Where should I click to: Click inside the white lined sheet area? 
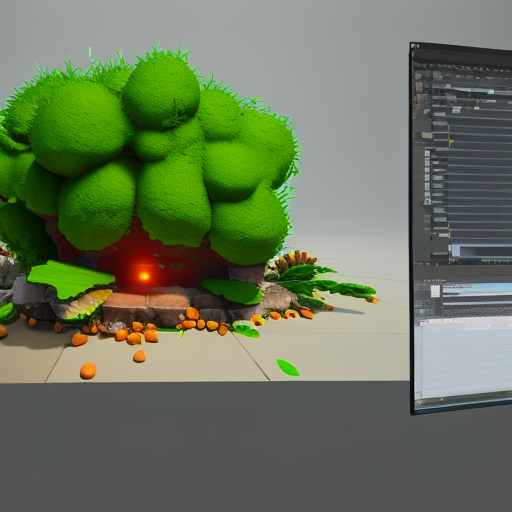tap(467, 362)
